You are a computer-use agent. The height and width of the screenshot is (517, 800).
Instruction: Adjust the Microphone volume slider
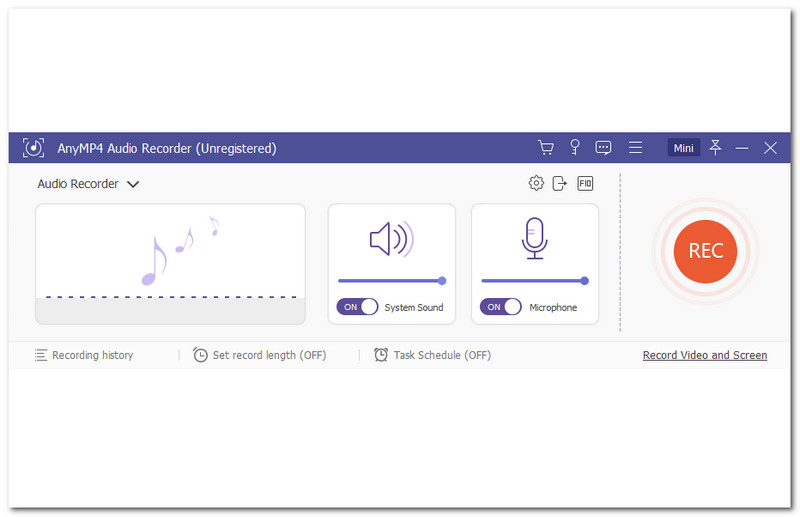tap(535, 281)
